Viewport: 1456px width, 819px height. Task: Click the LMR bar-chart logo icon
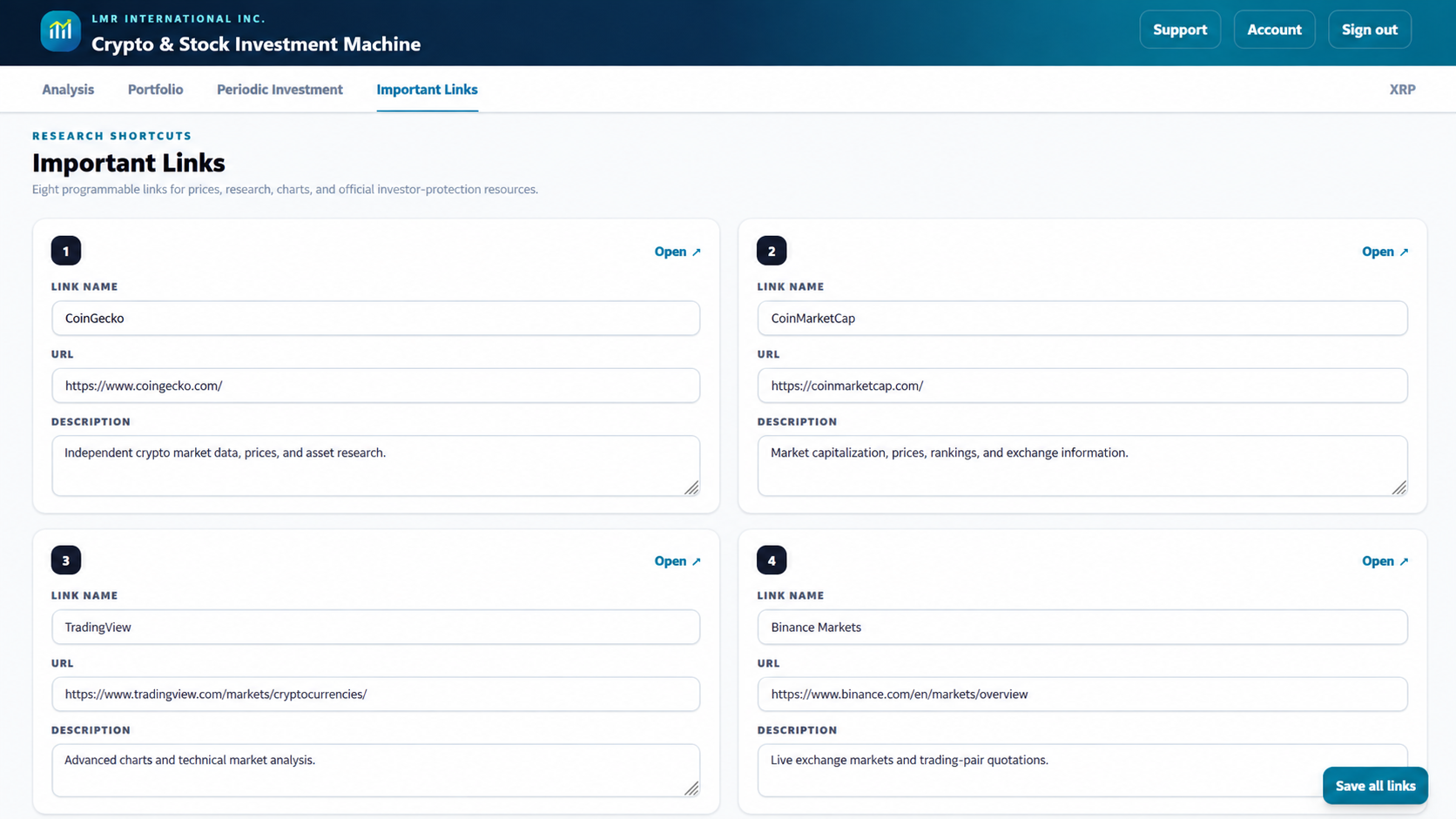[60, 31]
